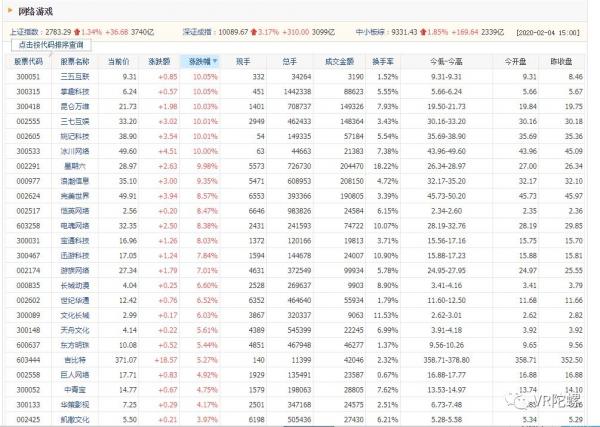Select stock code 300031
The width and height of the screenshot is (600, 427).
click(28, 241)
